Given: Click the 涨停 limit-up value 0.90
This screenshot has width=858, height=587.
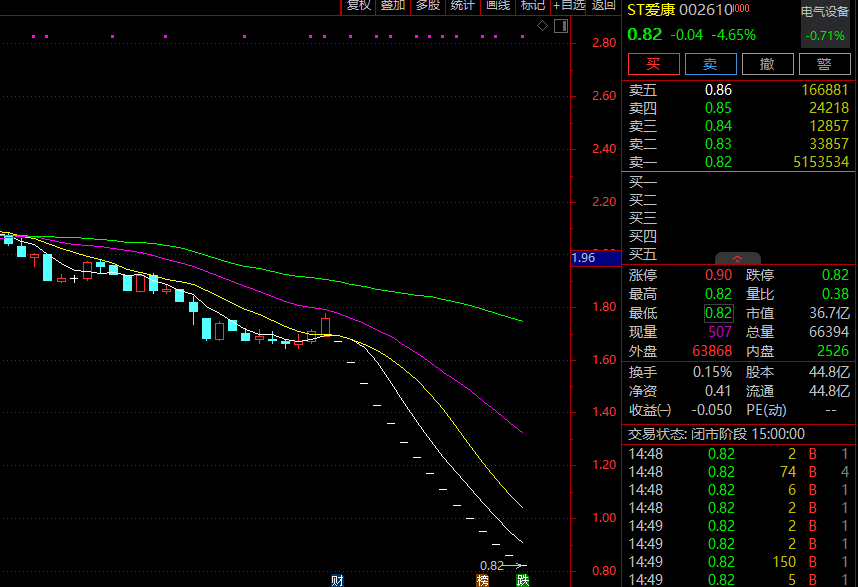Looking at the screenshot, I should point(718,275).
